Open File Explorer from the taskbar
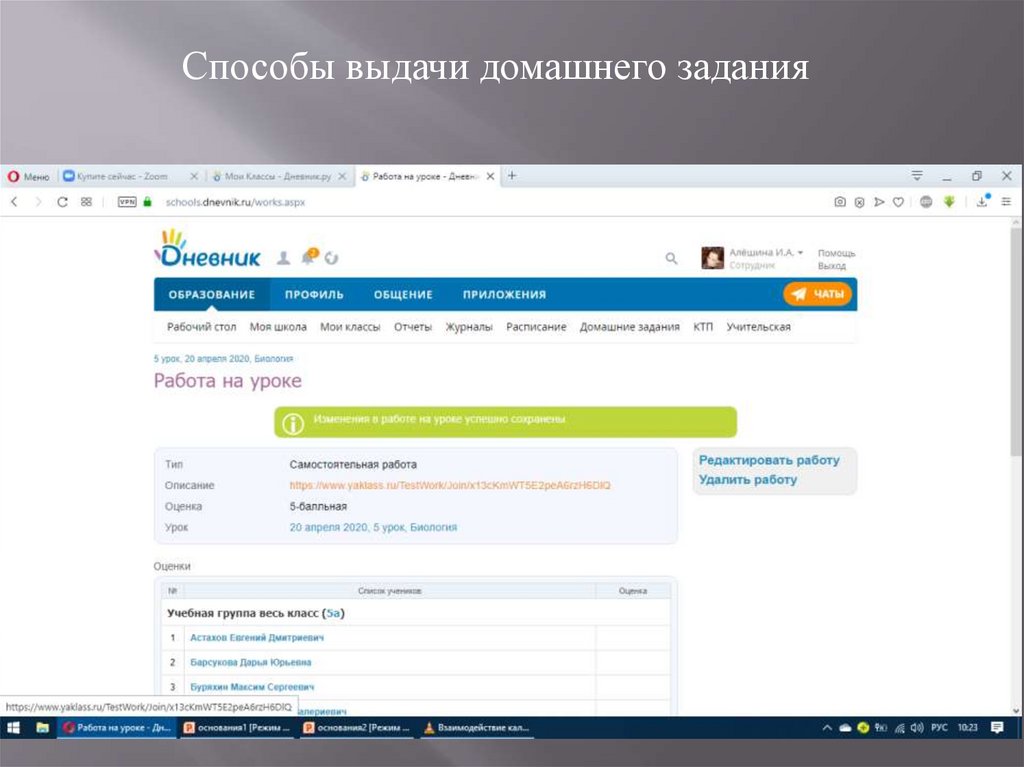This screenshot has height=767, width=1024. [42, 728]
